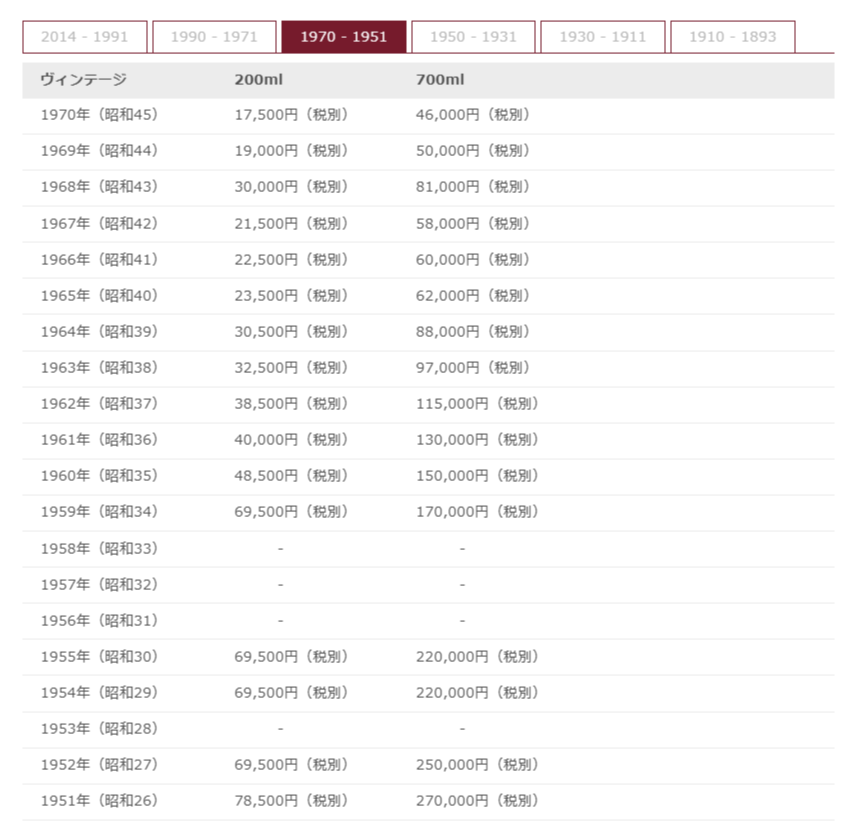The image size is (848, 837).
Task: Go to the 1930 - 1911 tab
Action: [x=603, y=37]
